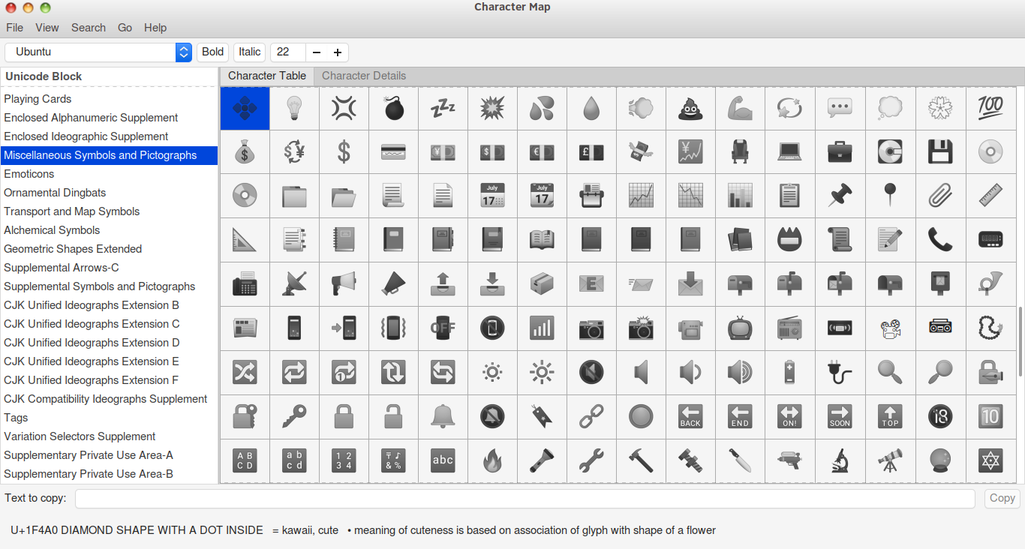Viewport: 1025px width, 549px height.
Task: Select the pile of poo character
Action: click(690, 108)
